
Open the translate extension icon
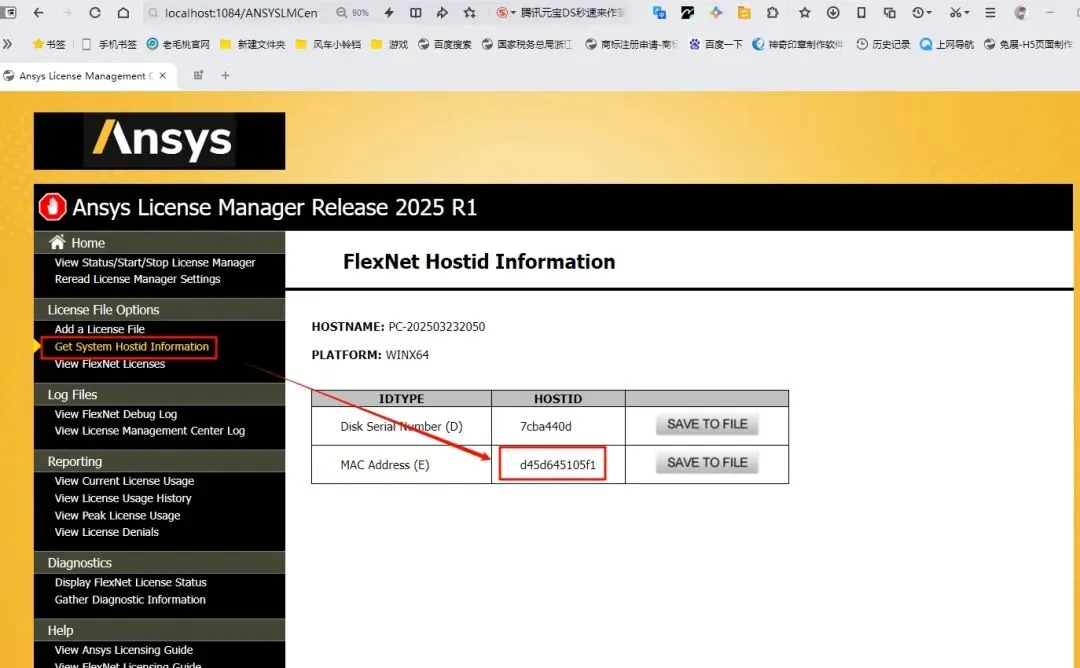click(x=659, y=12)
